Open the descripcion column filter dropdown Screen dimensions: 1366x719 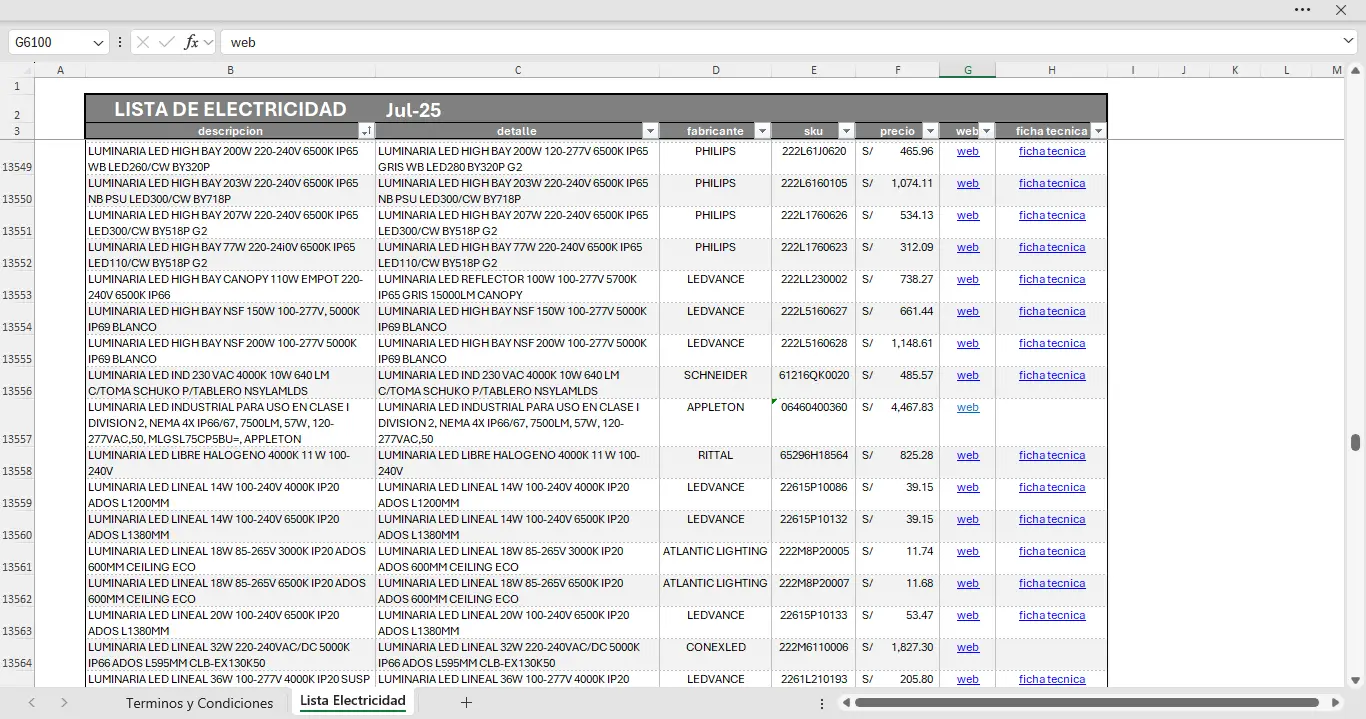click(x=365, y=131)
